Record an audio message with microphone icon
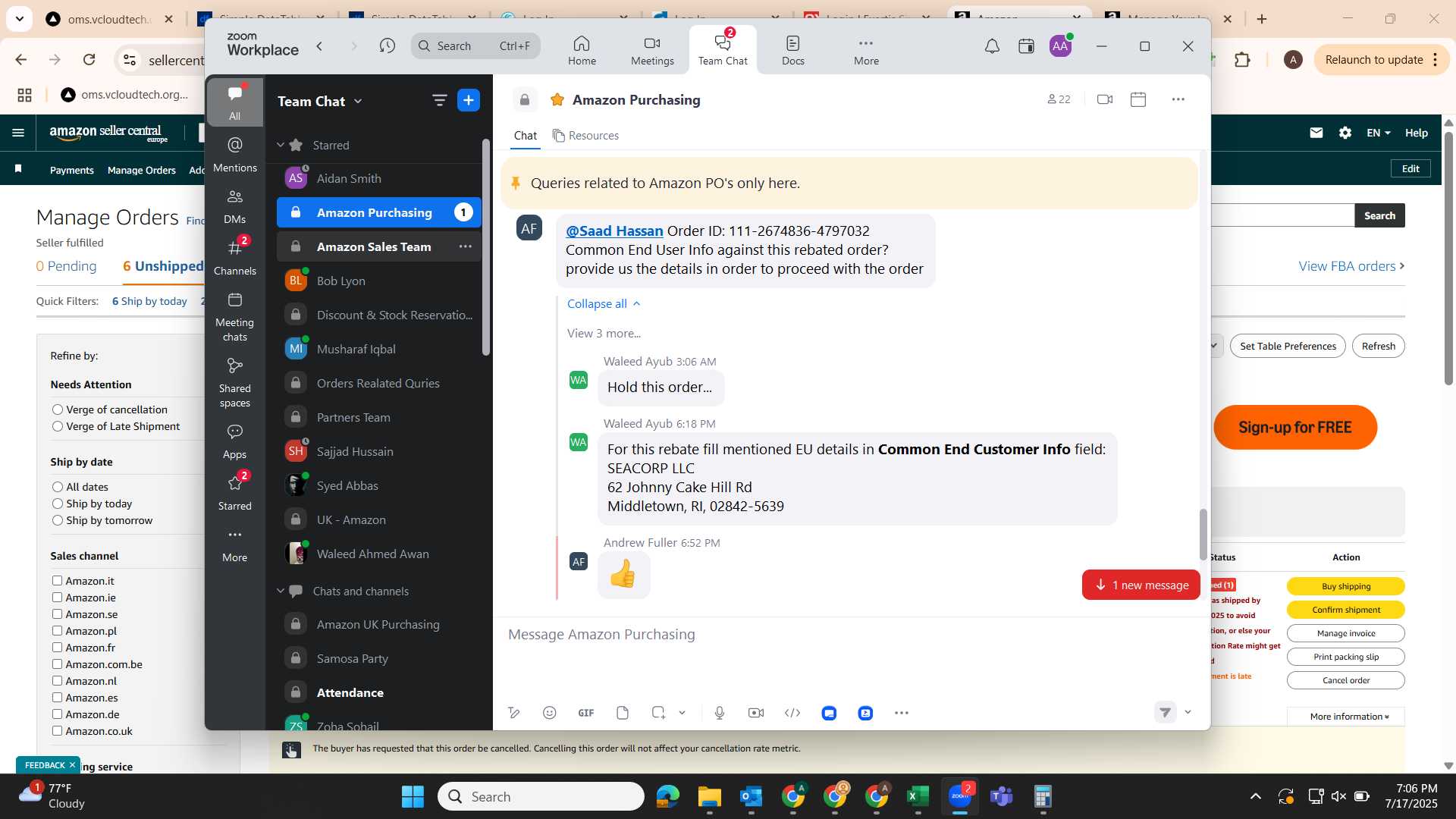The height and width of the screenshot is (819, 1456). click(720, 713)
